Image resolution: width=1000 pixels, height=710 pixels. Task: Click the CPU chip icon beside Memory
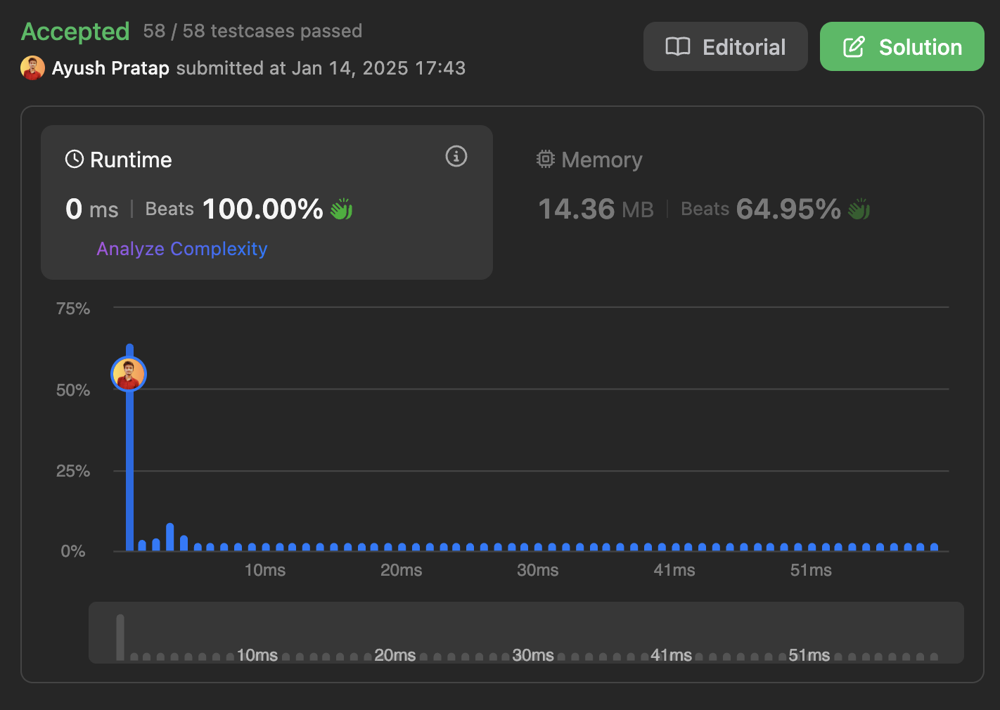point(545,160)
